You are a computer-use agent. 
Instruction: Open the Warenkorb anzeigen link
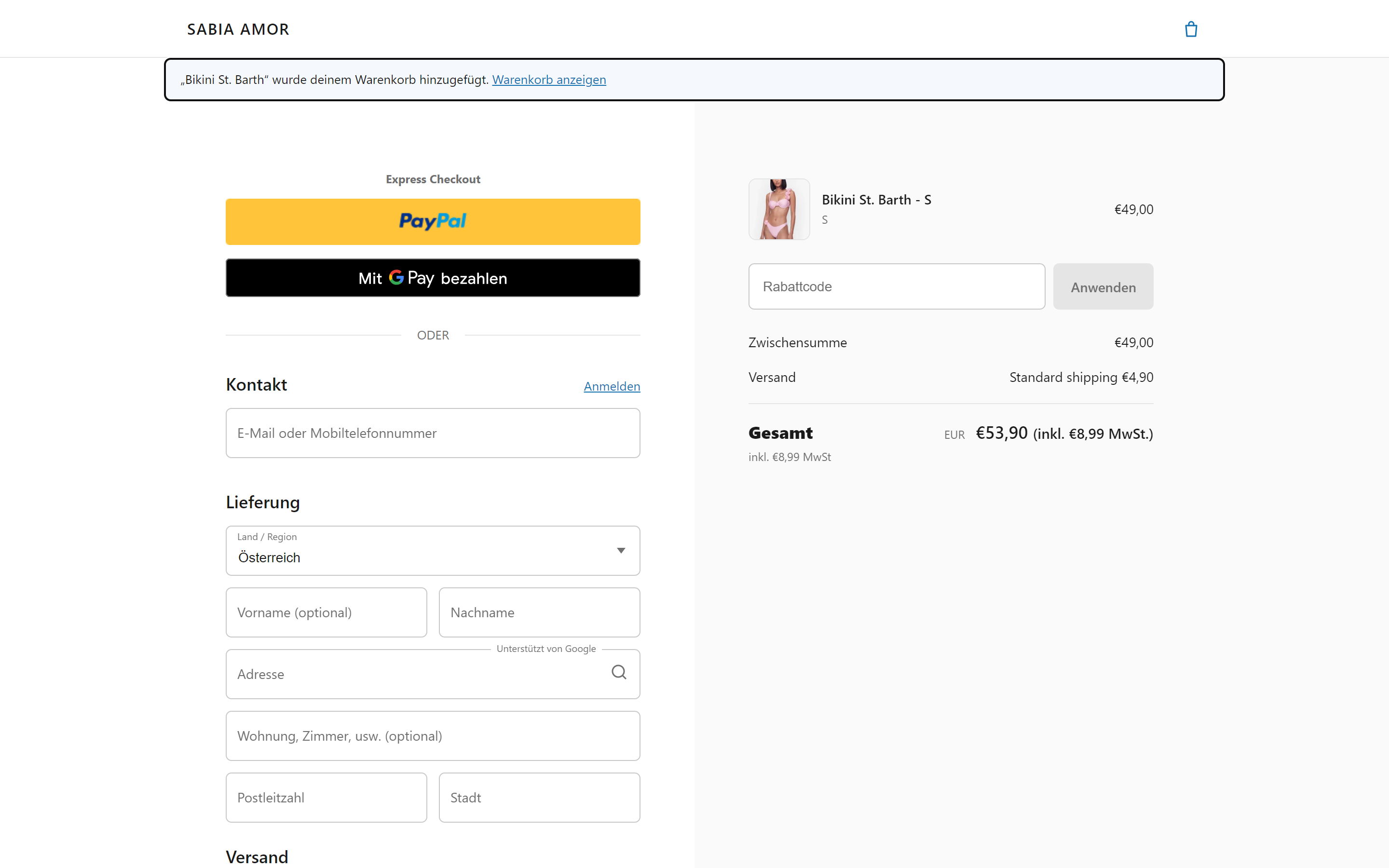(549, 80)
